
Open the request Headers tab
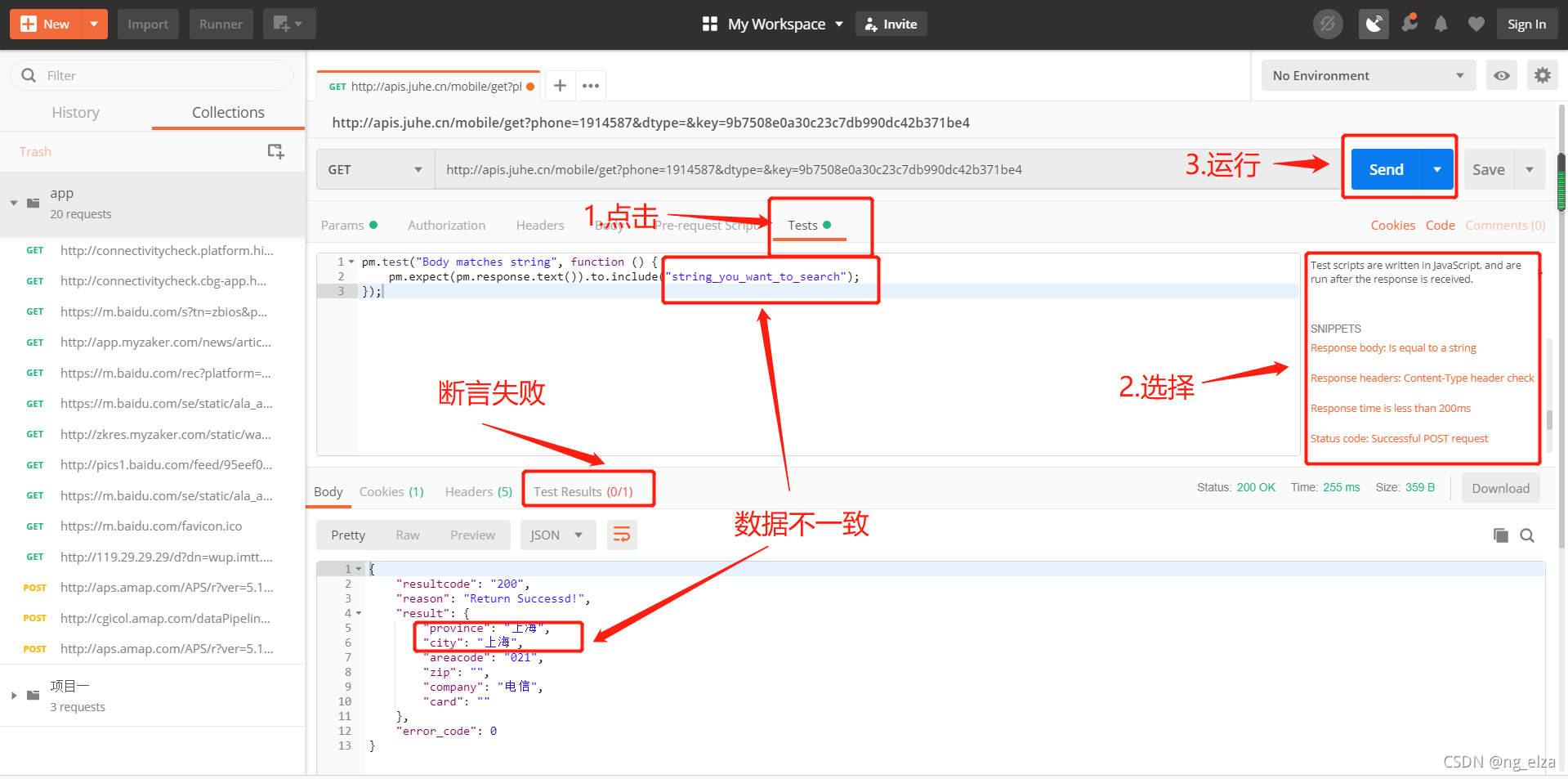point(540,226)
